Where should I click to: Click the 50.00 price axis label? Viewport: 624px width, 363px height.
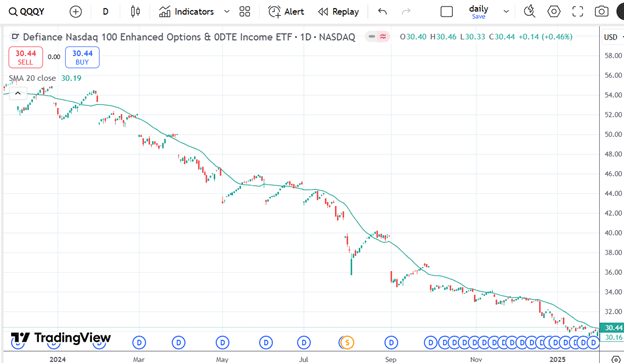(613, 134)
